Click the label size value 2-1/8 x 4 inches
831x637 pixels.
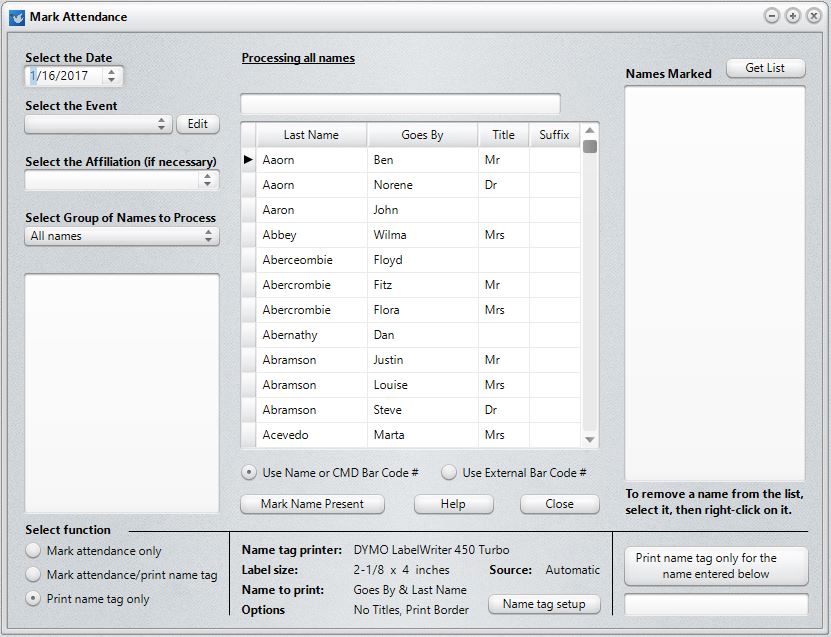point(401,570)
